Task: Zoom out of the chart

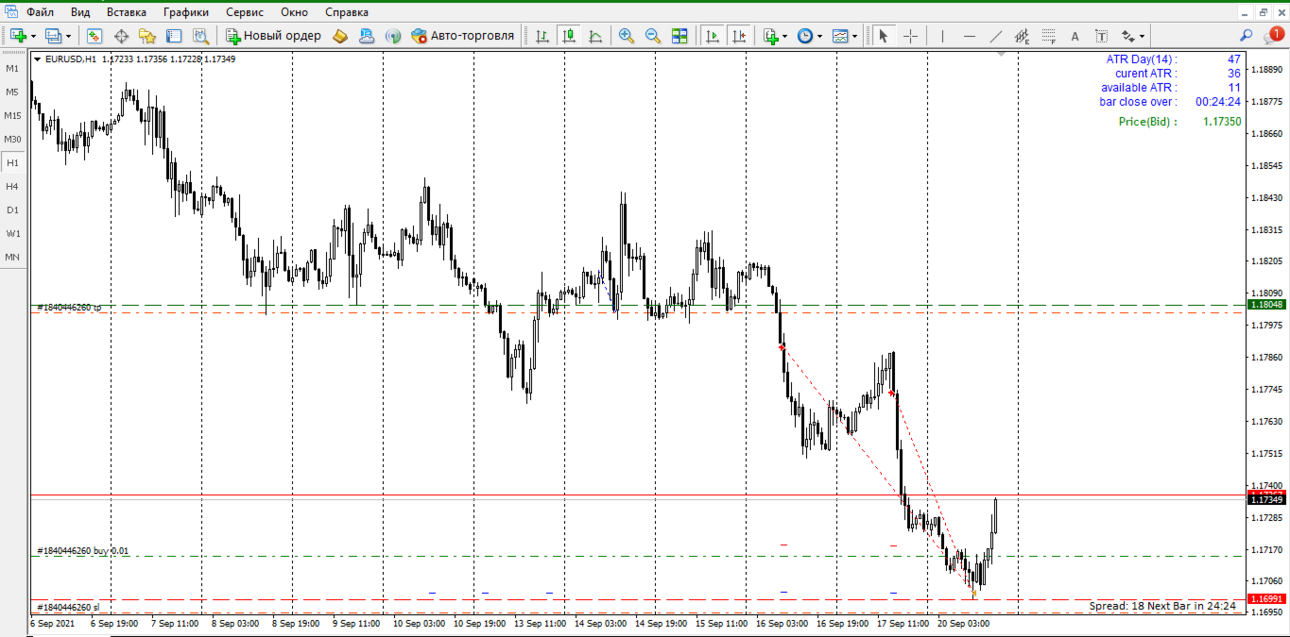Action: (653, 36)
